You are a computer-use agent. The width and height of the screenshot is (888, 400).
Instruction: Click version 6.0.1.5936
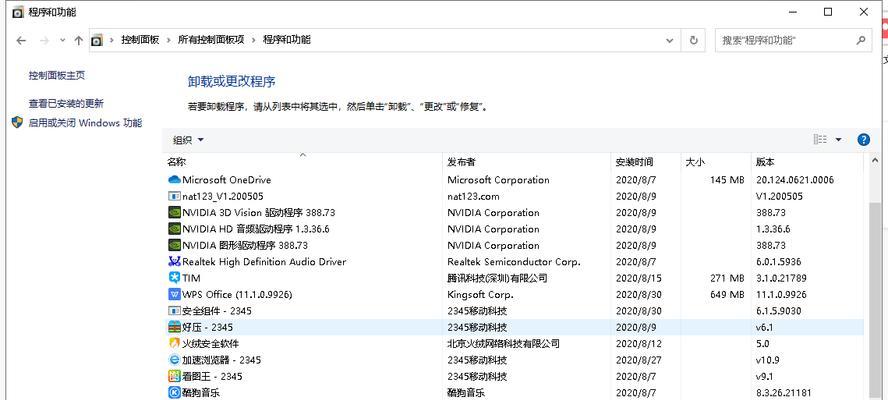click(x=779, y=262)
